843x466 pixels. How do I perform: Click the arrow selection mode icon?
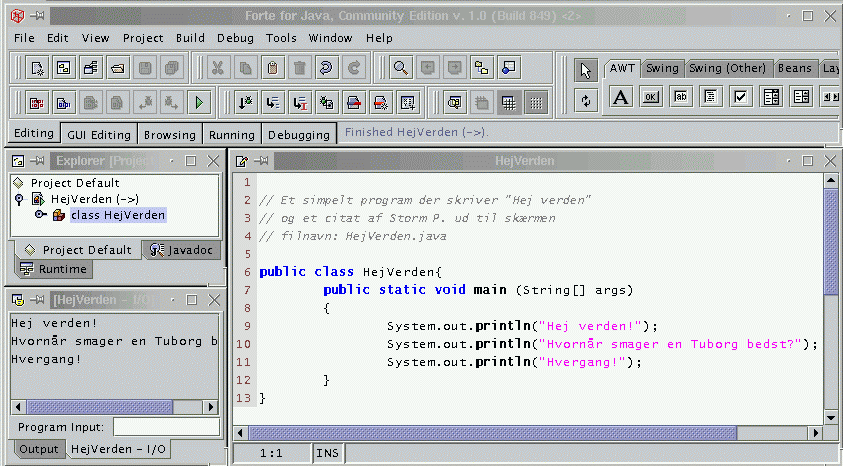[586, 69]
